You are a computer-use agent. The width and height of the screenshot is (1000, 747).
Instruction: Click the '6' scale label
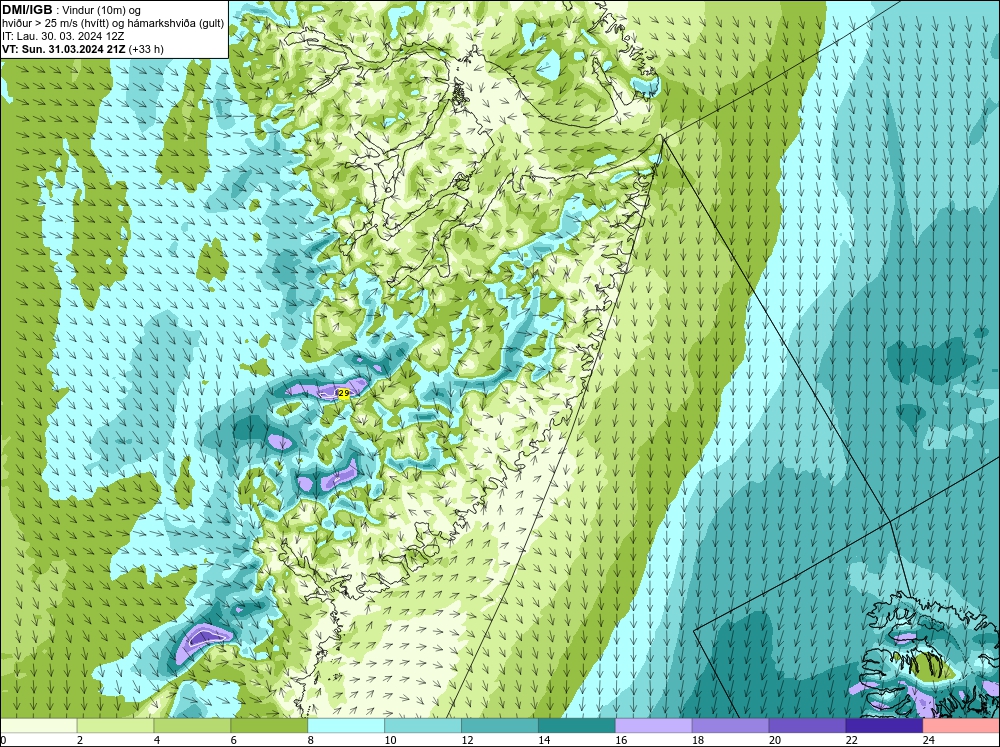[233, 740]
